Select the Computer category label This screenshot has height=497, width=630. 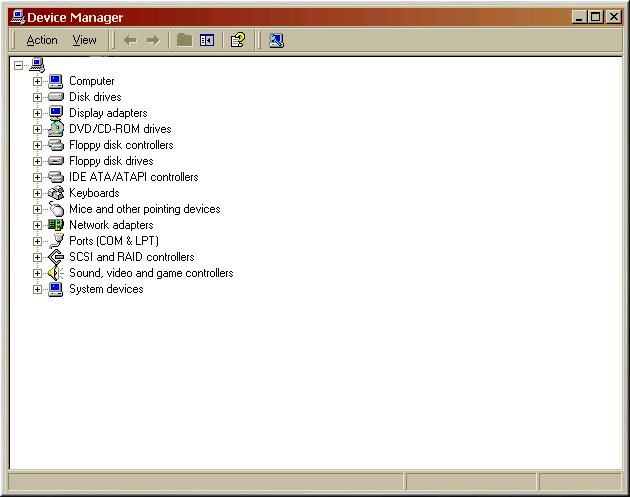click(x=92, y=81)
